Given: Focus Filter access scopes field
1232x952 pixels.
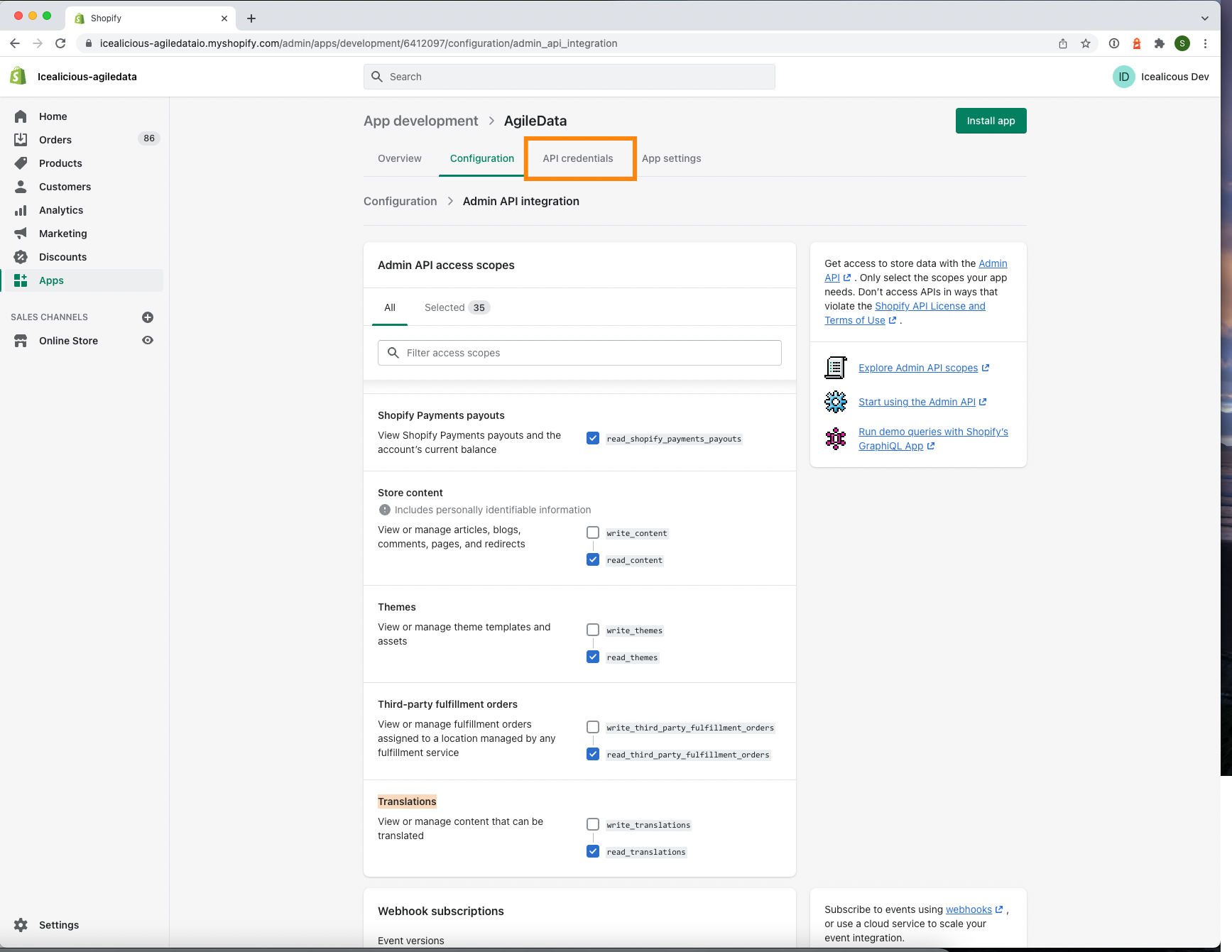Looking at the screenshot, I should coord(579,353).
